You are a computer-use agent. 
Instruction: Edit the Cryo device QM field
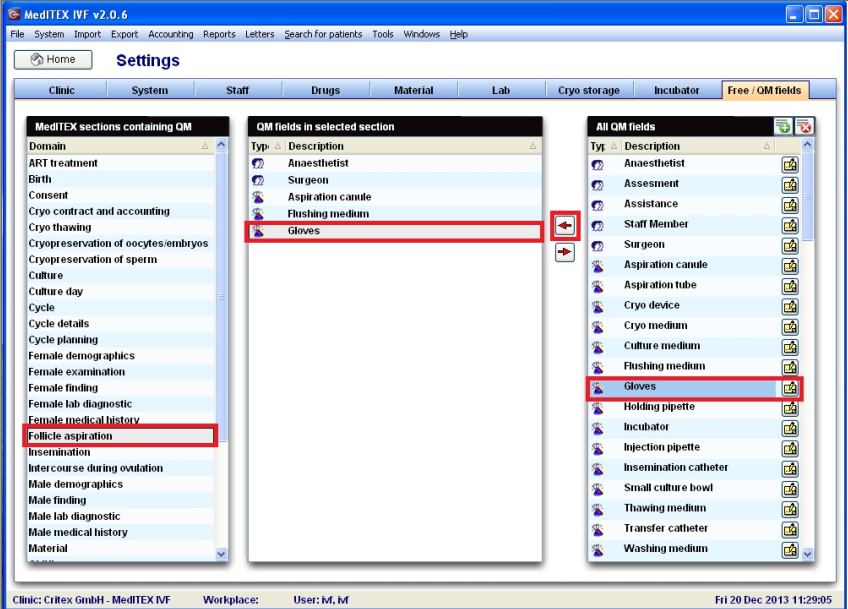click(790, 307)
